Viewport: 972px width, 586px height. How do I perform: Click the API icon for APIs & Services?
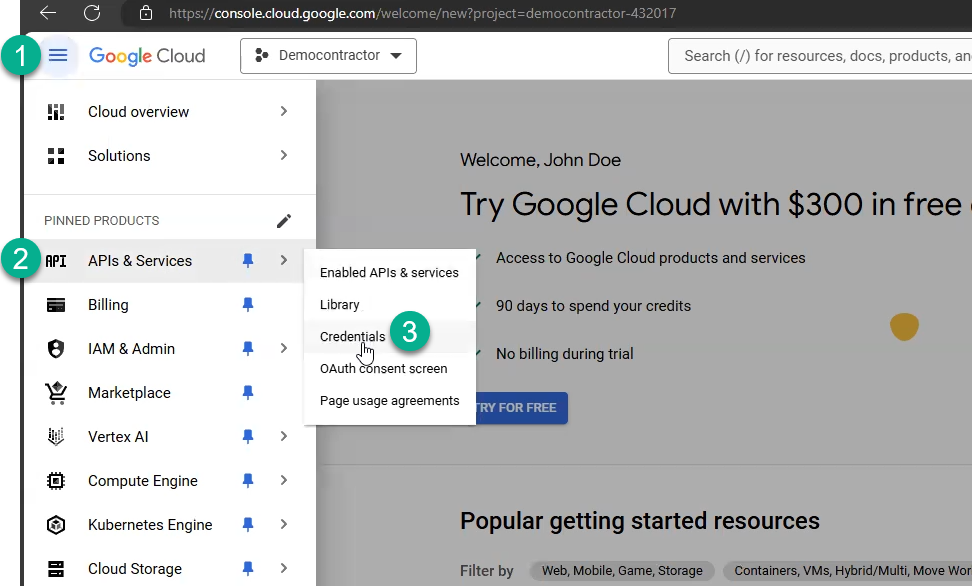point(56,261)
